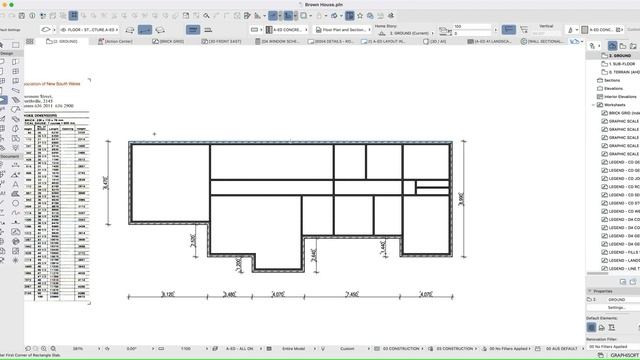Toggle the highlighted slab reference plane button
640x360 pixels.
(x=193, y=29)
